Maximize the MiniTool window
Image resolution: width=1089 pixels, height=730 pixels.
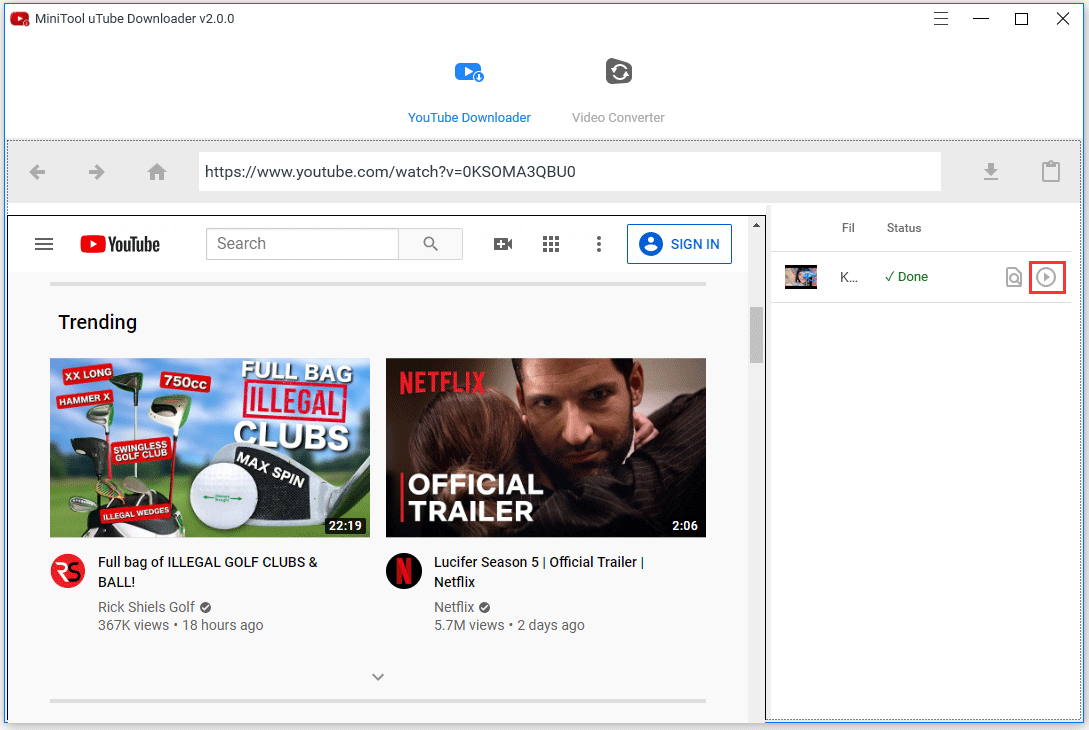point(1021,19)
